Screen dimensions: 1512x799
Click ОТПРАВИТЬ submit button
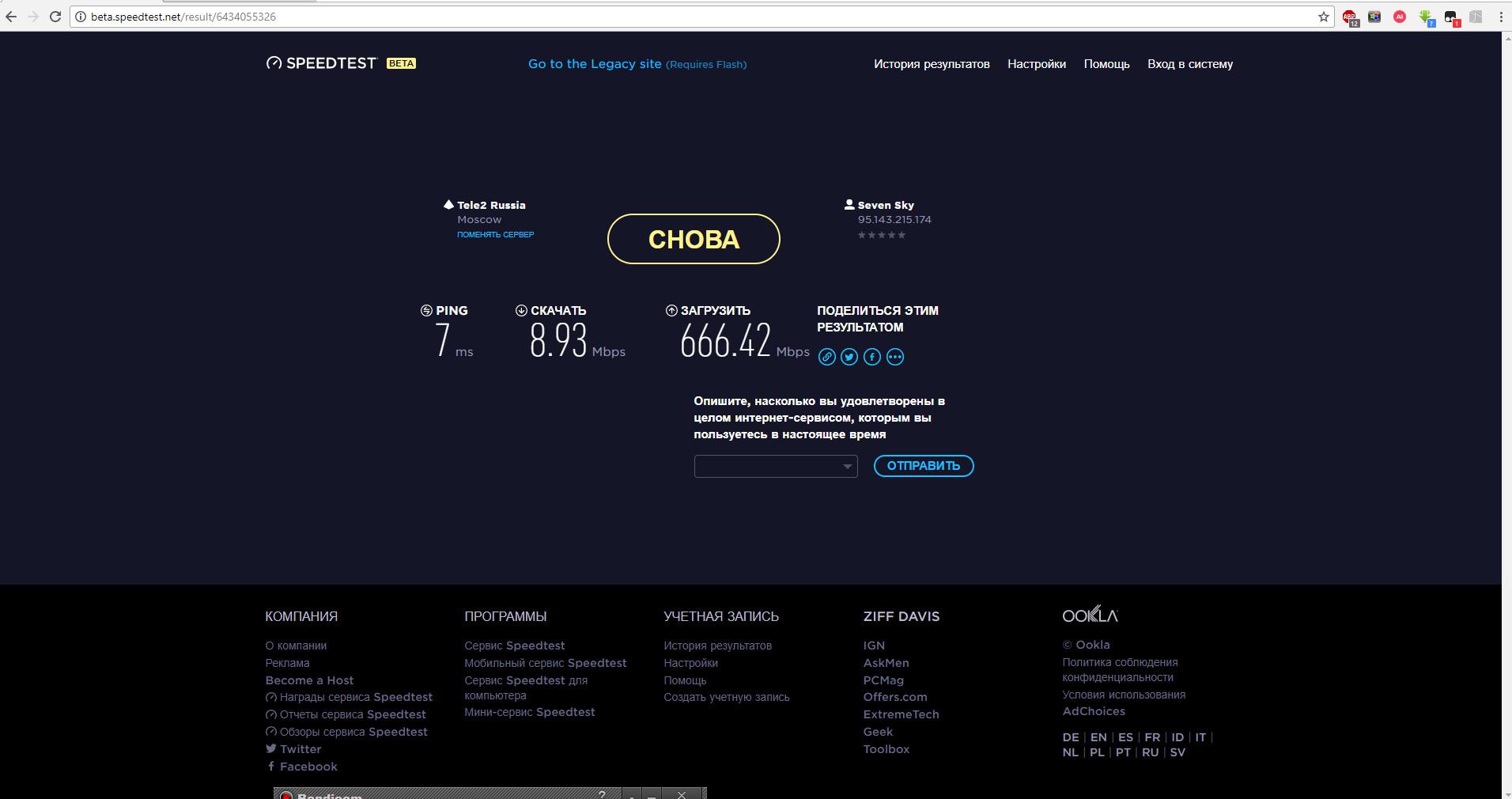point(924,466)
